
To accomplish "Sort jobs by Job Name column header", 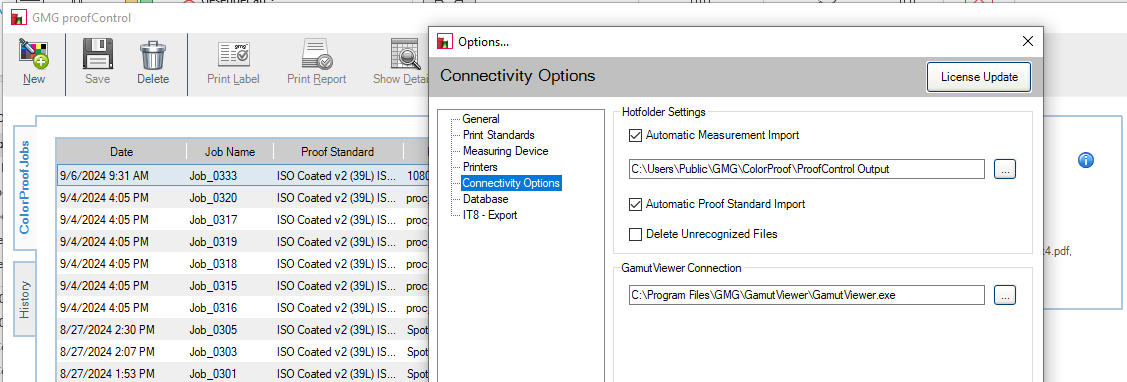I will [229, 152].
